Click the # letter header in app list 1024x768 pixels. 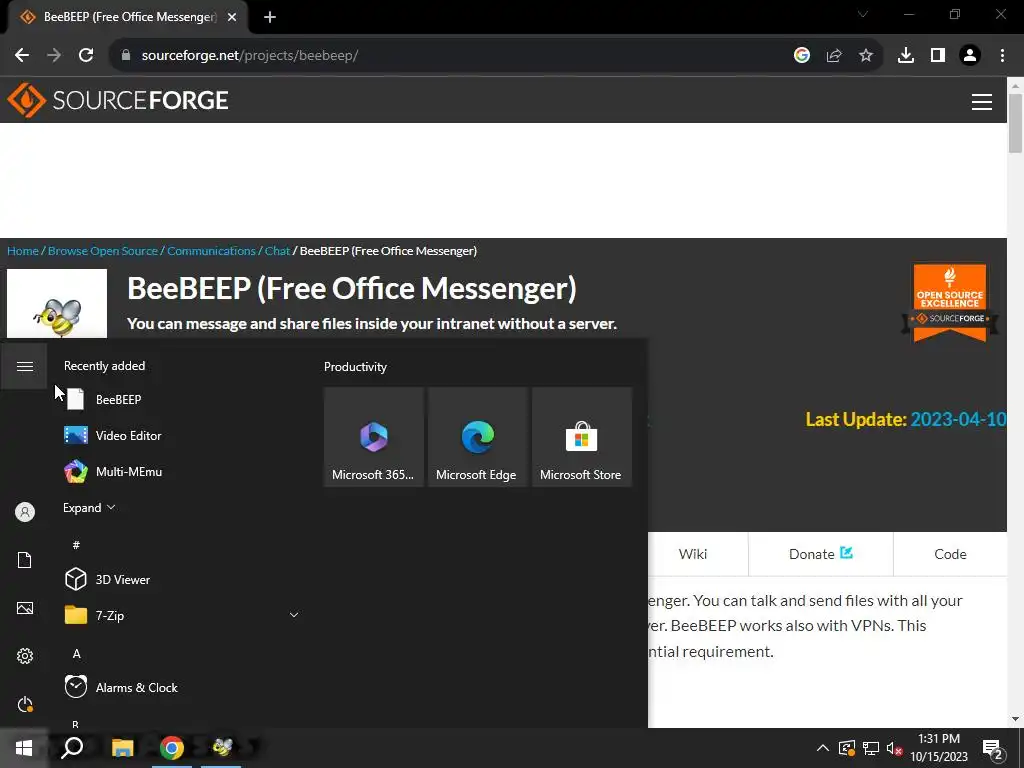76,545
